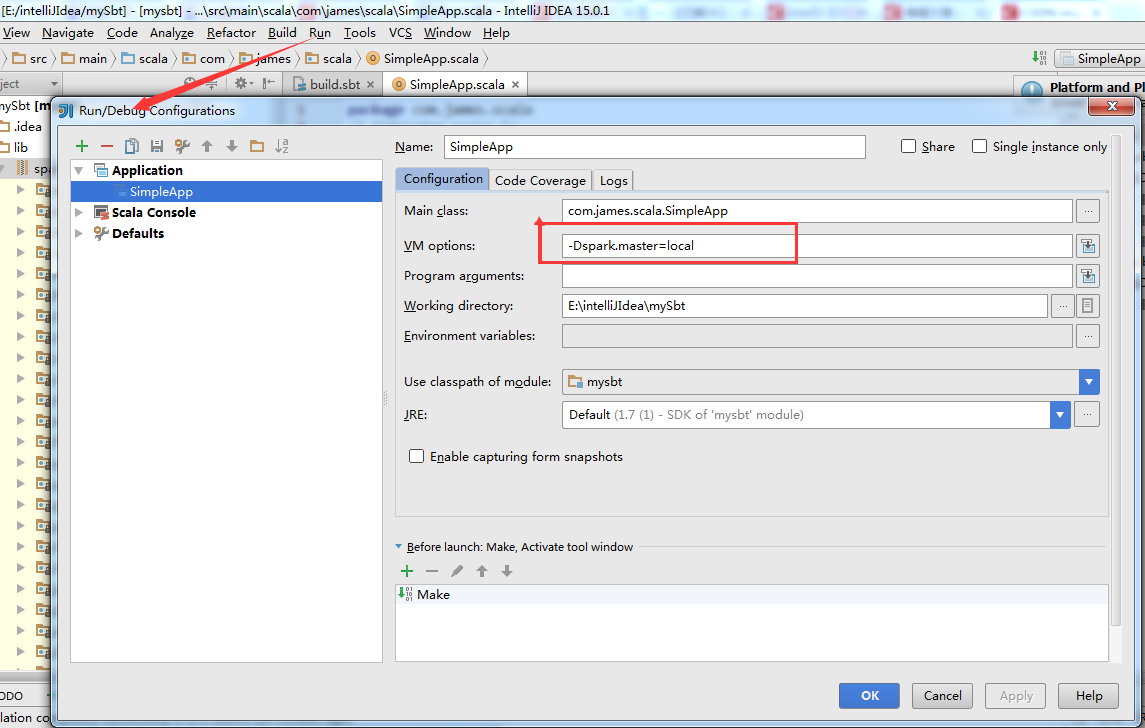This screenshot has height=728, width=1145.
Task: Sort configurations alphabetically
Action: coord(282,147)
